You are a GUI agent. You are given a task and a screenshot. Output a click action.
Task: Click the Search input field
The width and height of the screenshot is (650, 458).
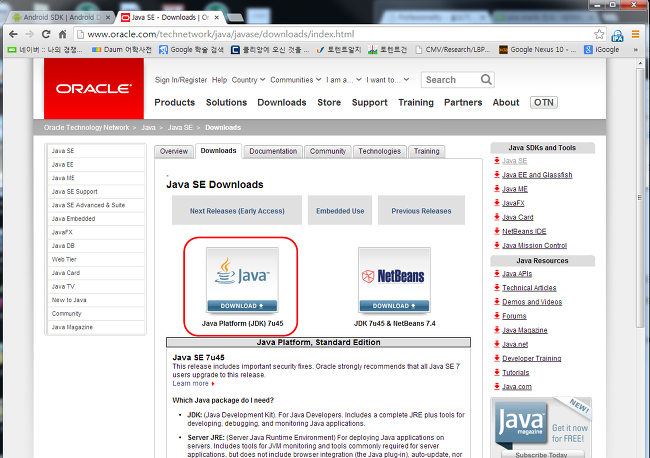tap(451, 80)
